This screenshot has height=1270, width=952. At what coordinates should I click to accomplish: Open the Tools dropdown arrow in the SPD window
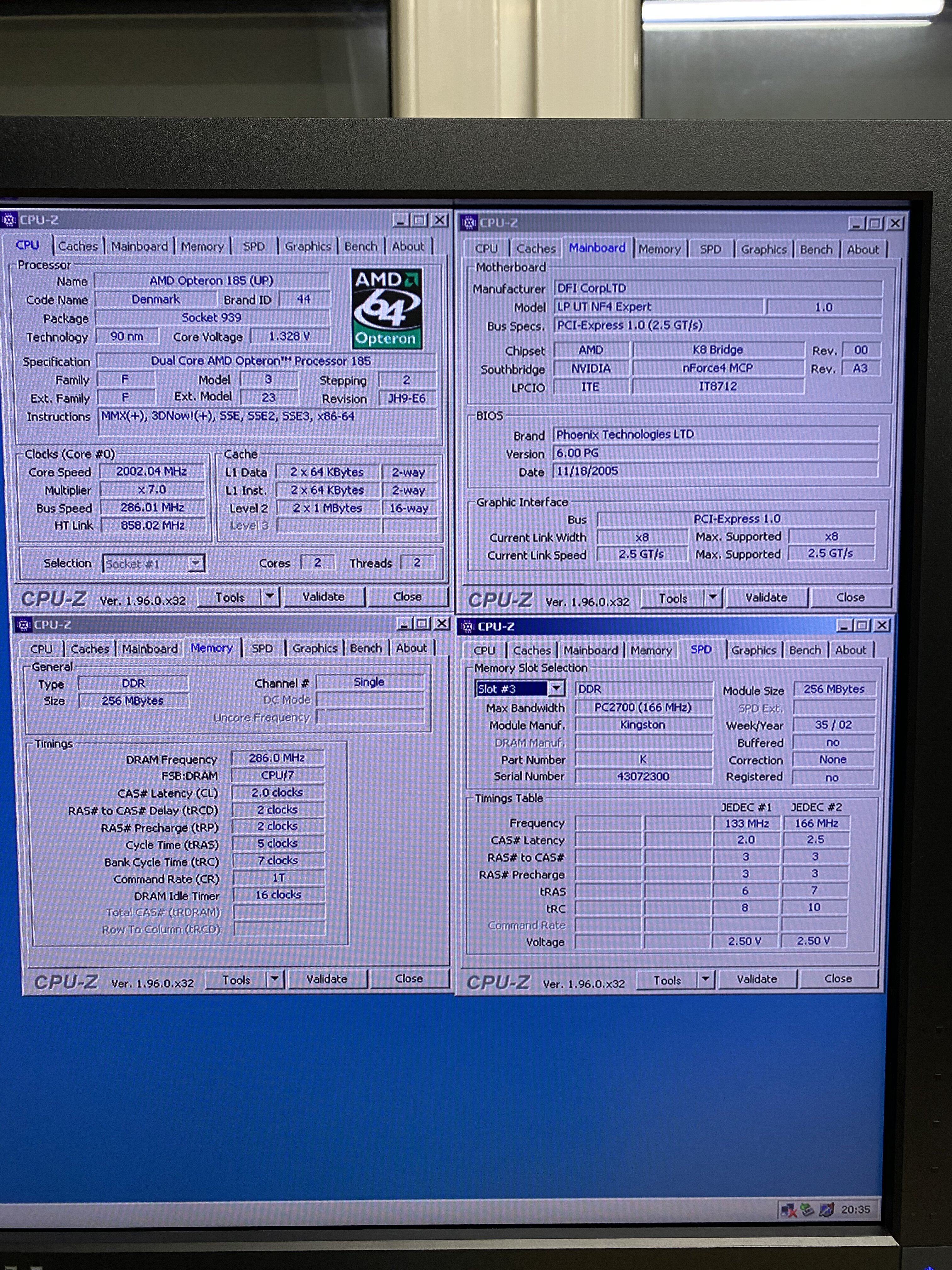pos(705,979)
